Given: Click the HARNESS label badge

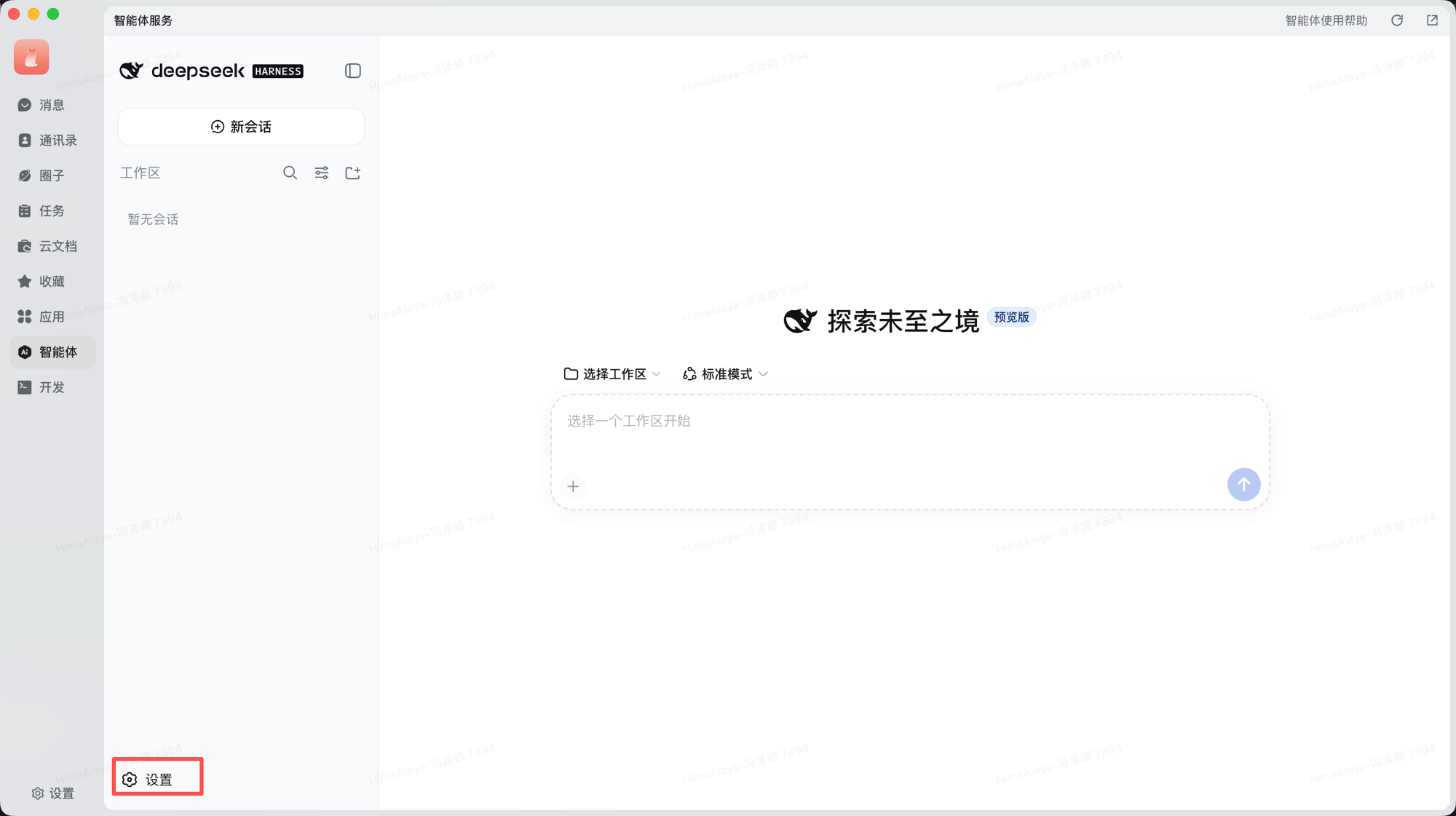Looking at the screenshot, I should [x=277, y=71].
